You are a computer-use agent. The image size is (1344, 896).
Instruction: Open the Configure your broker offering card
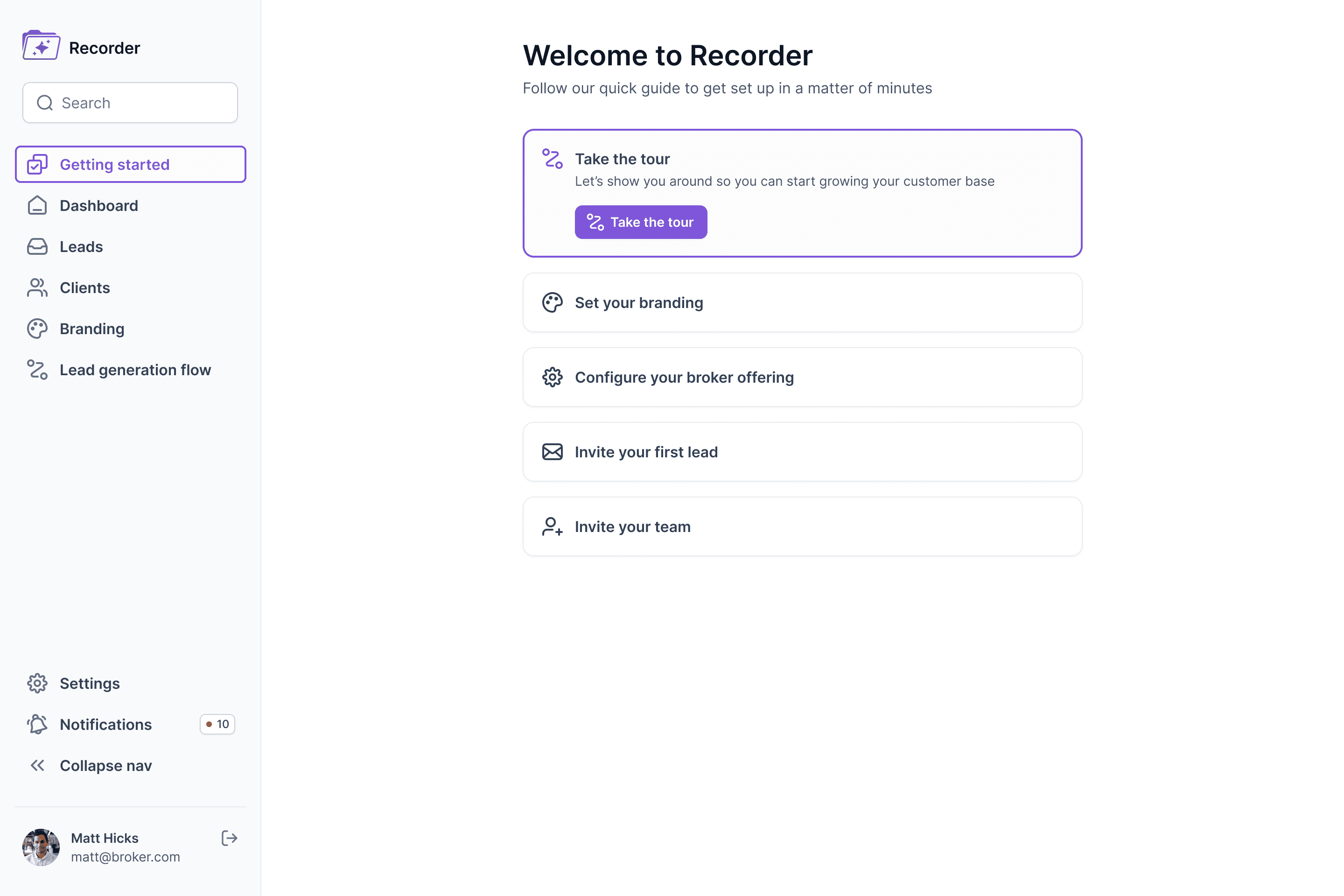[802, 377]
